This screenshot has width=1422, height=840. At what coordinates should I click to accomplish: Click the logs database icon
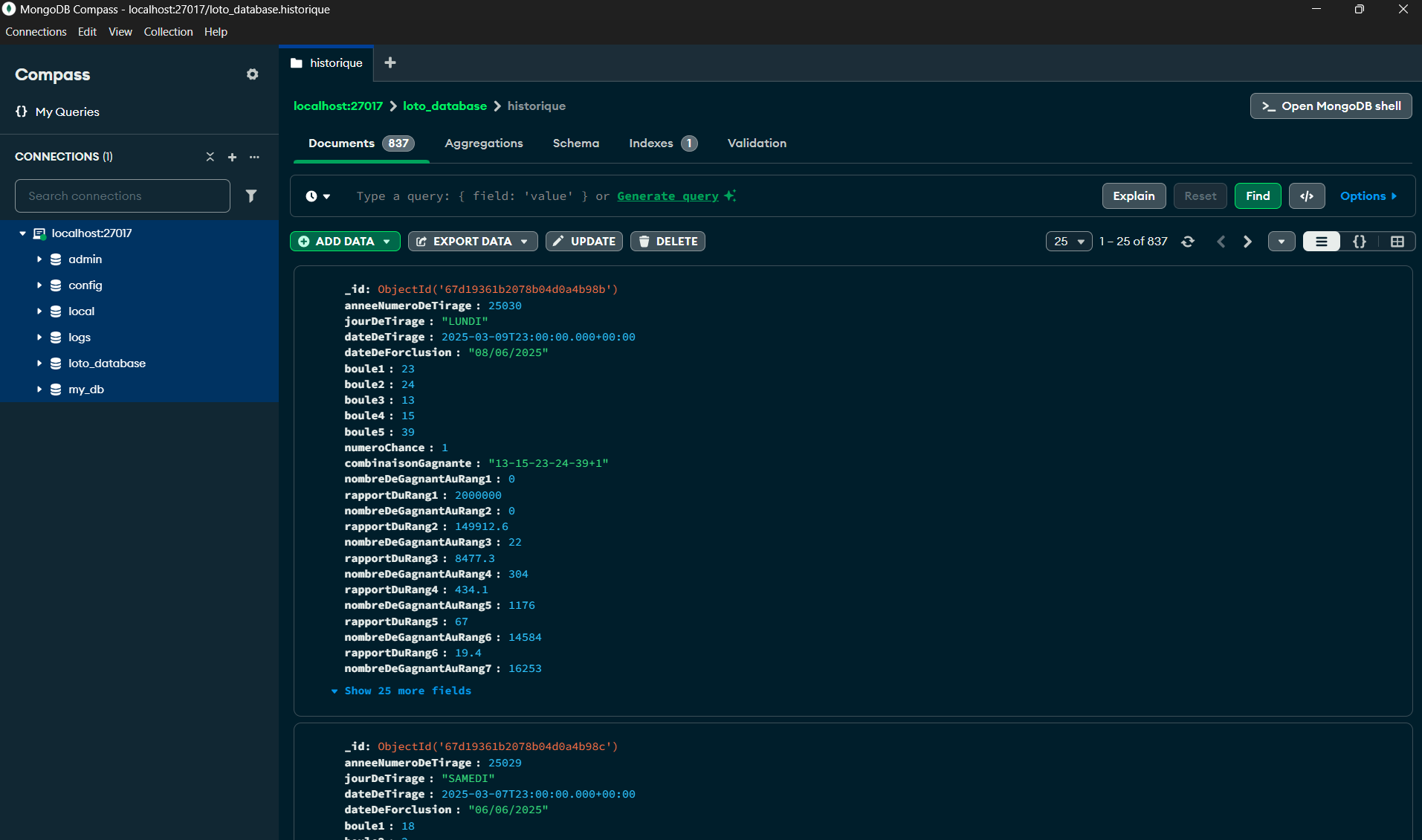56,337
